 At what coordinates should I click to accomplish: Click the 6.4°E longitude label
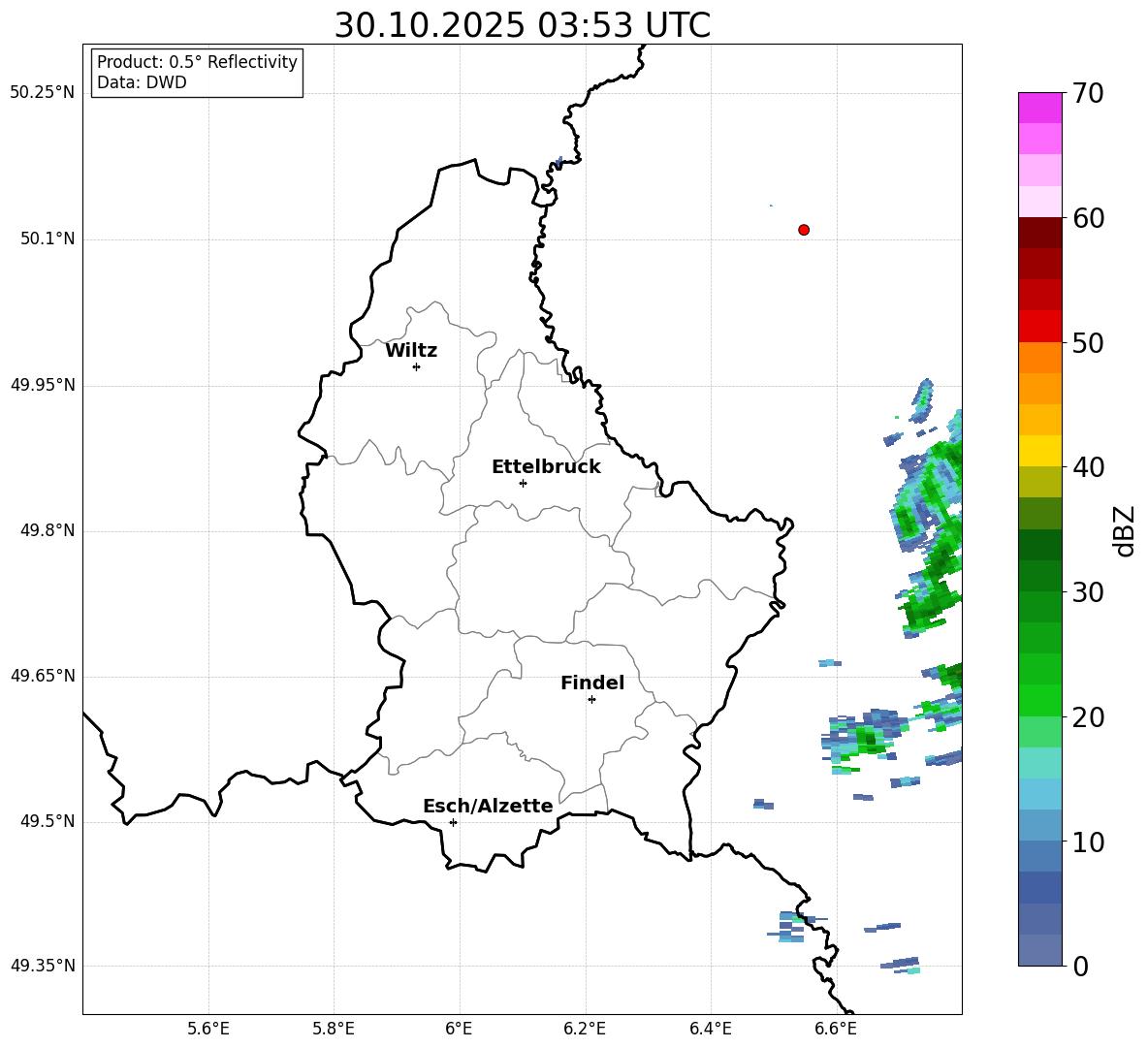click(710, 1029)
